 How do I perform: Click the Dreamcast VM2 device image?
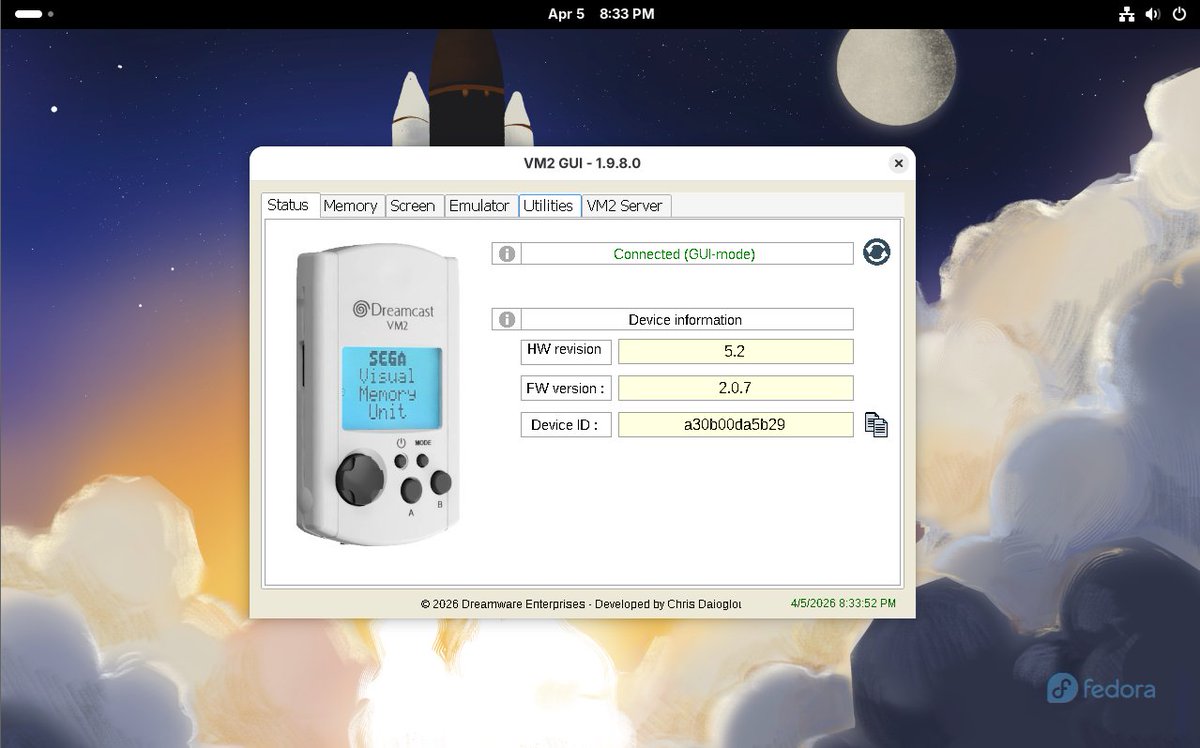coord(379,394)
